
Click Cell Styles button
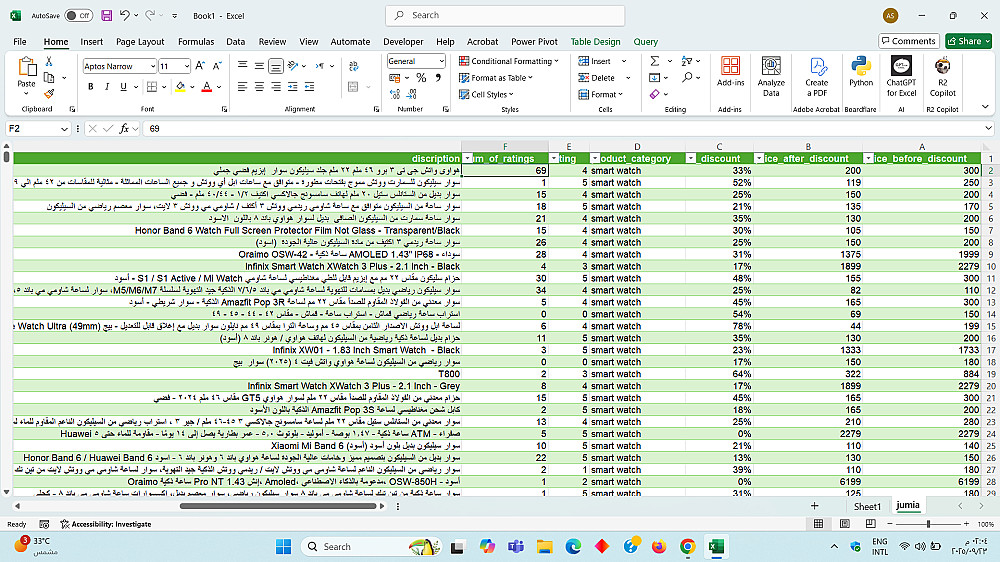point(486,94)
